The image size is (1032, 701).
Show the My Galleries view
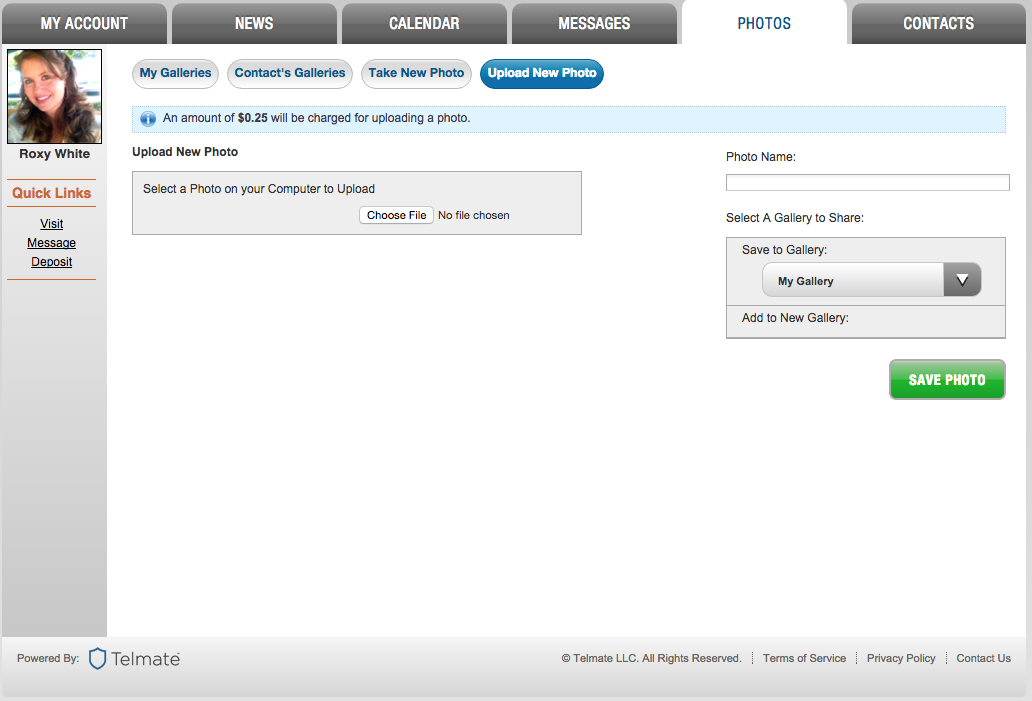[175, 73]
